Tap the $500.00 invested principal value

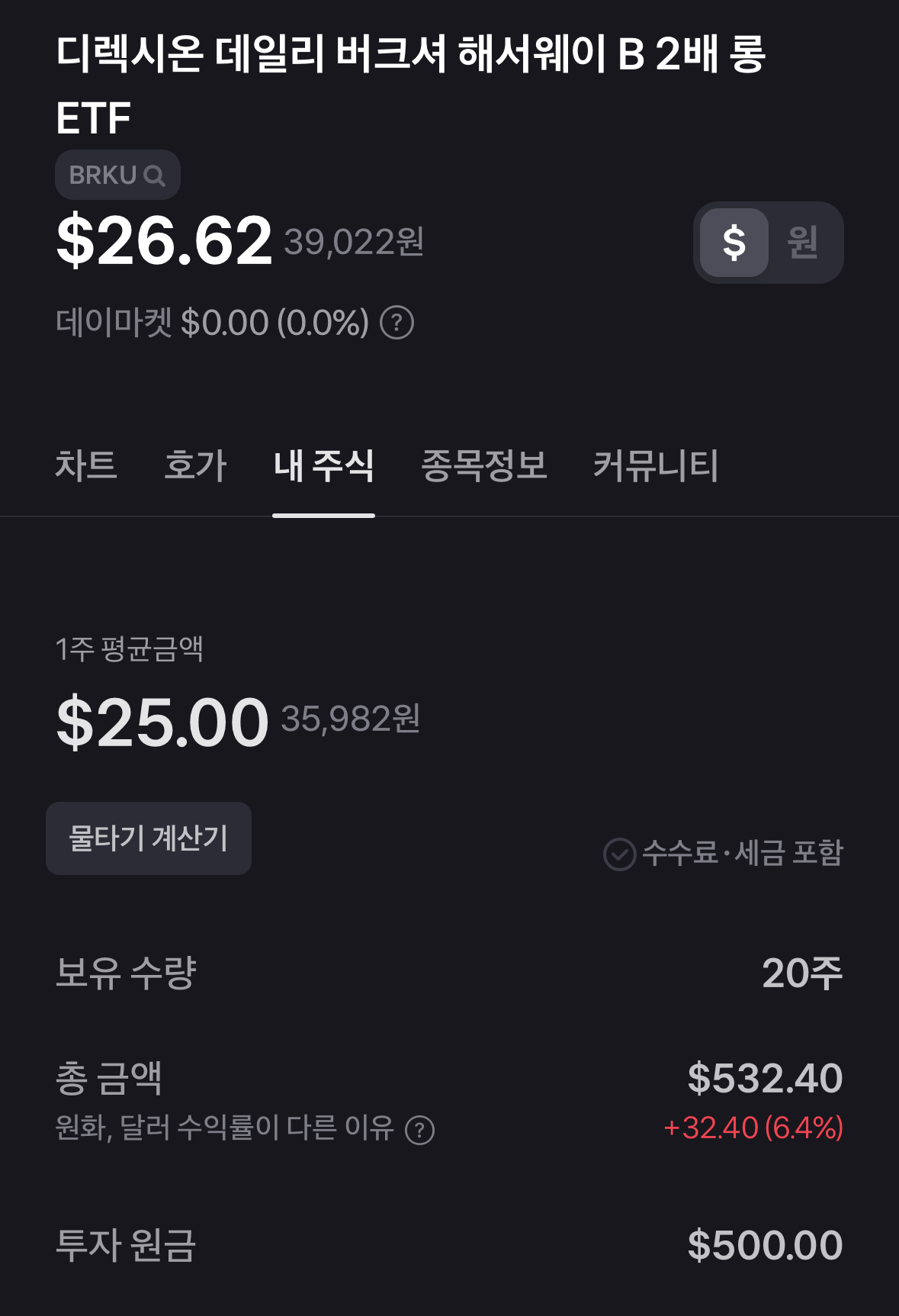765,1245
